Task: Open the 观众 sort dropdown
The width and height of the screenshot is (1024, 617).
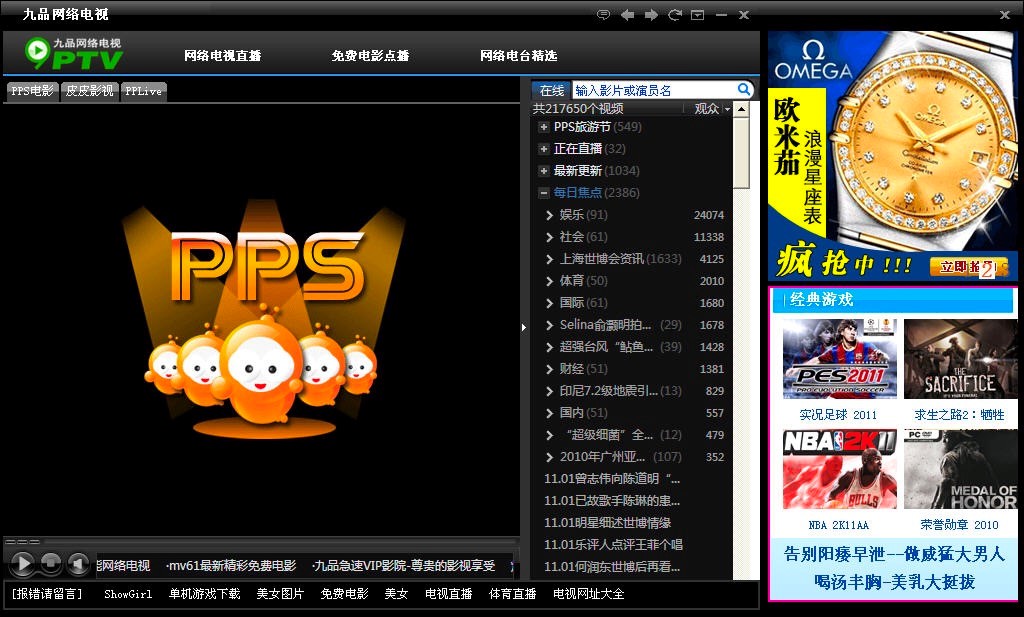Action: pos(712,108)
